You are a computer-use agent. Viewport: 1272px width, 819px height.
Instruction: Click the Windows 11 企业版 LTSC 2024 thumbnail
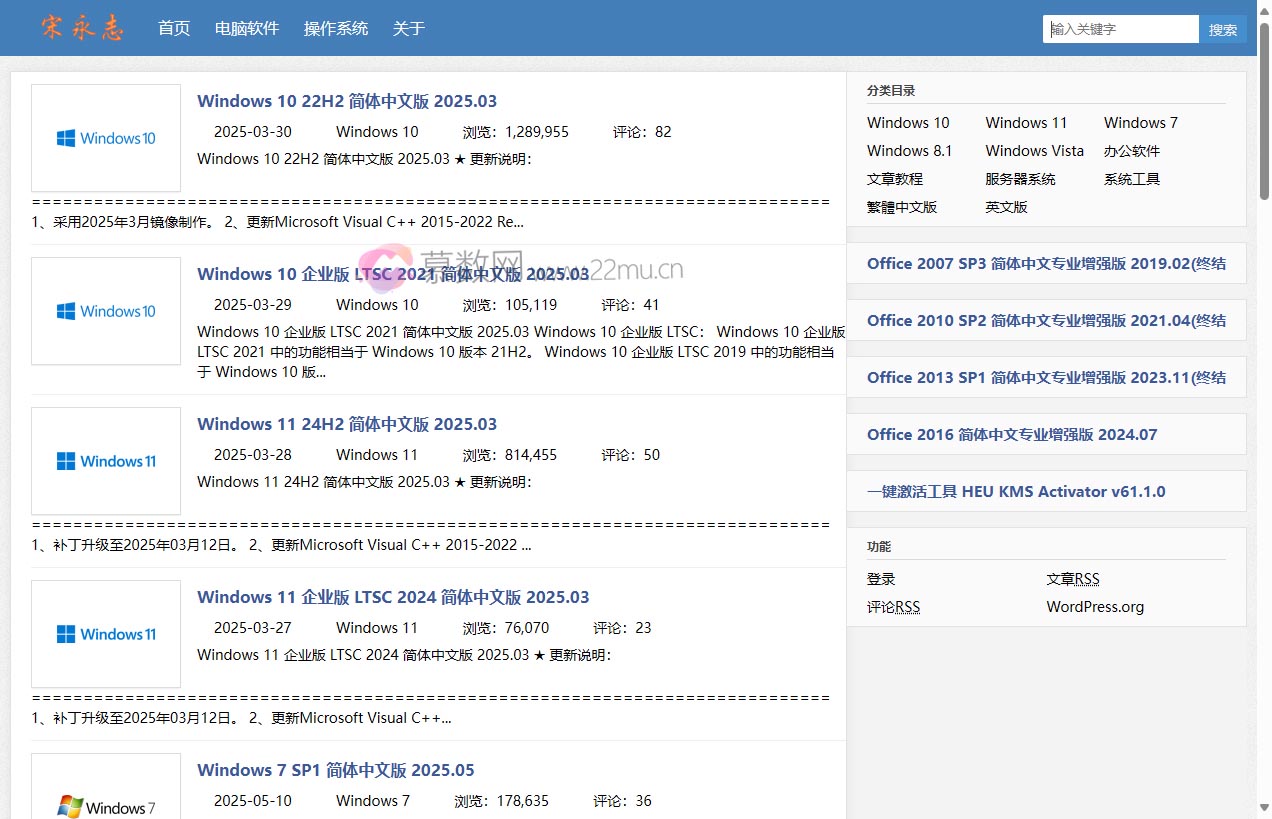(106, 634)
